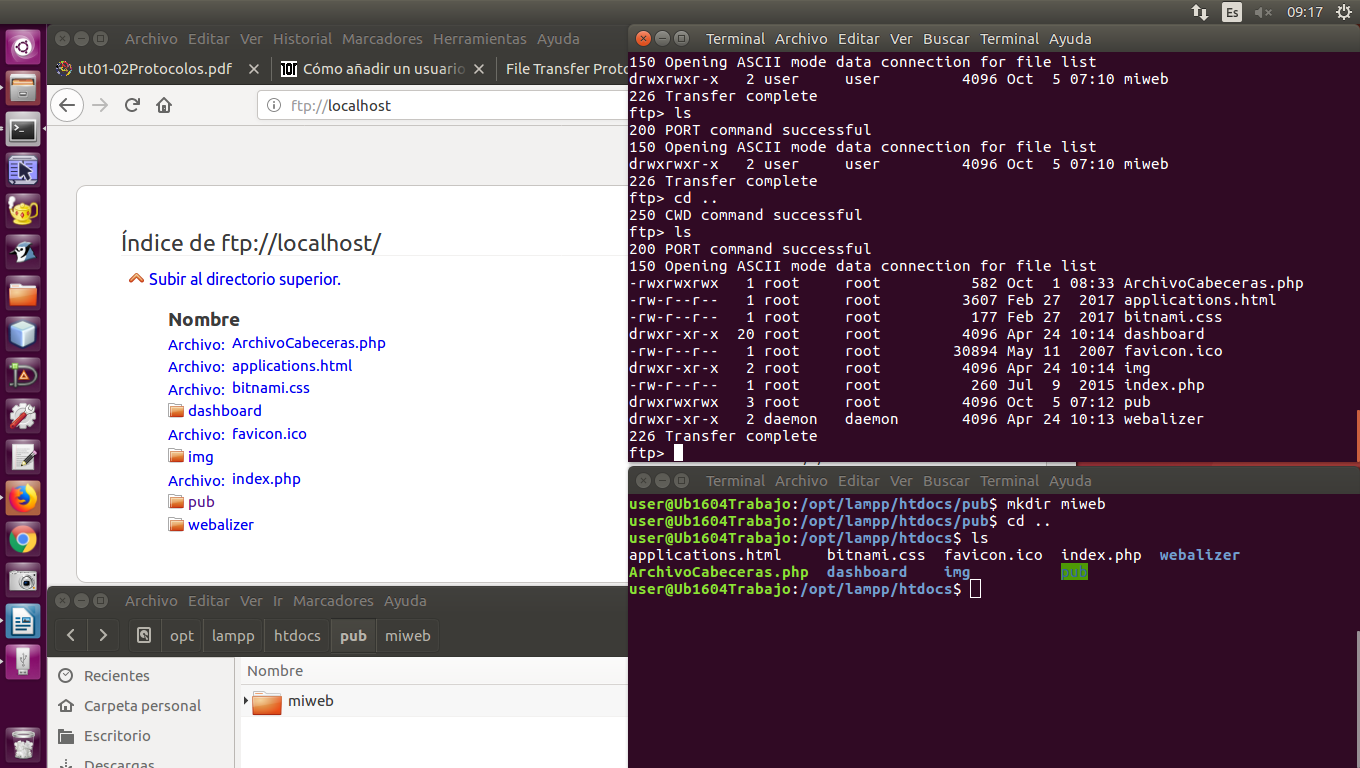
Task: Open Buscar menu in upper terminal
Action: [946, 39]
